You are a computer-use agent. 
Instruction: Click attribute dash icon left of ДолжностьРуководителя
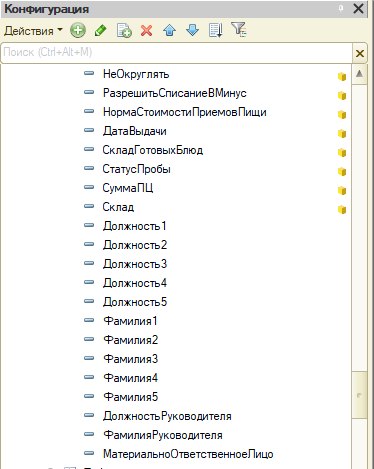[89, 415]
